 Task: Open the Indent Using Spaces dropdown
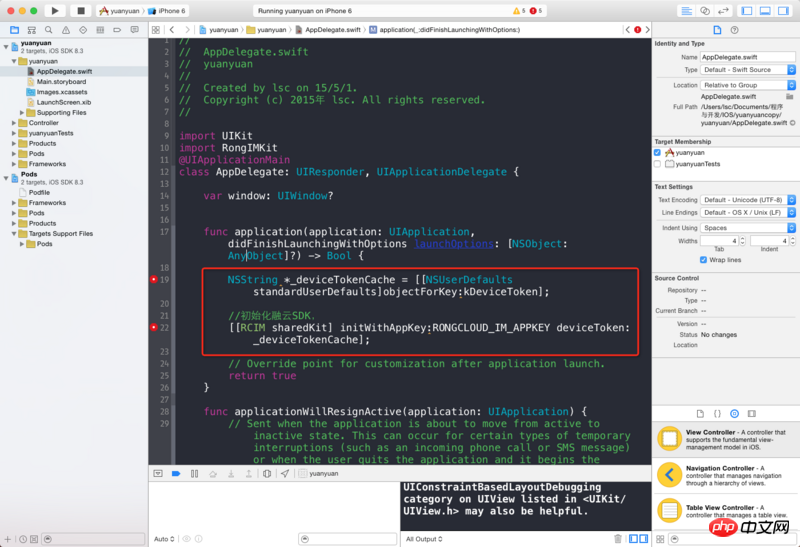pos(747,228)
